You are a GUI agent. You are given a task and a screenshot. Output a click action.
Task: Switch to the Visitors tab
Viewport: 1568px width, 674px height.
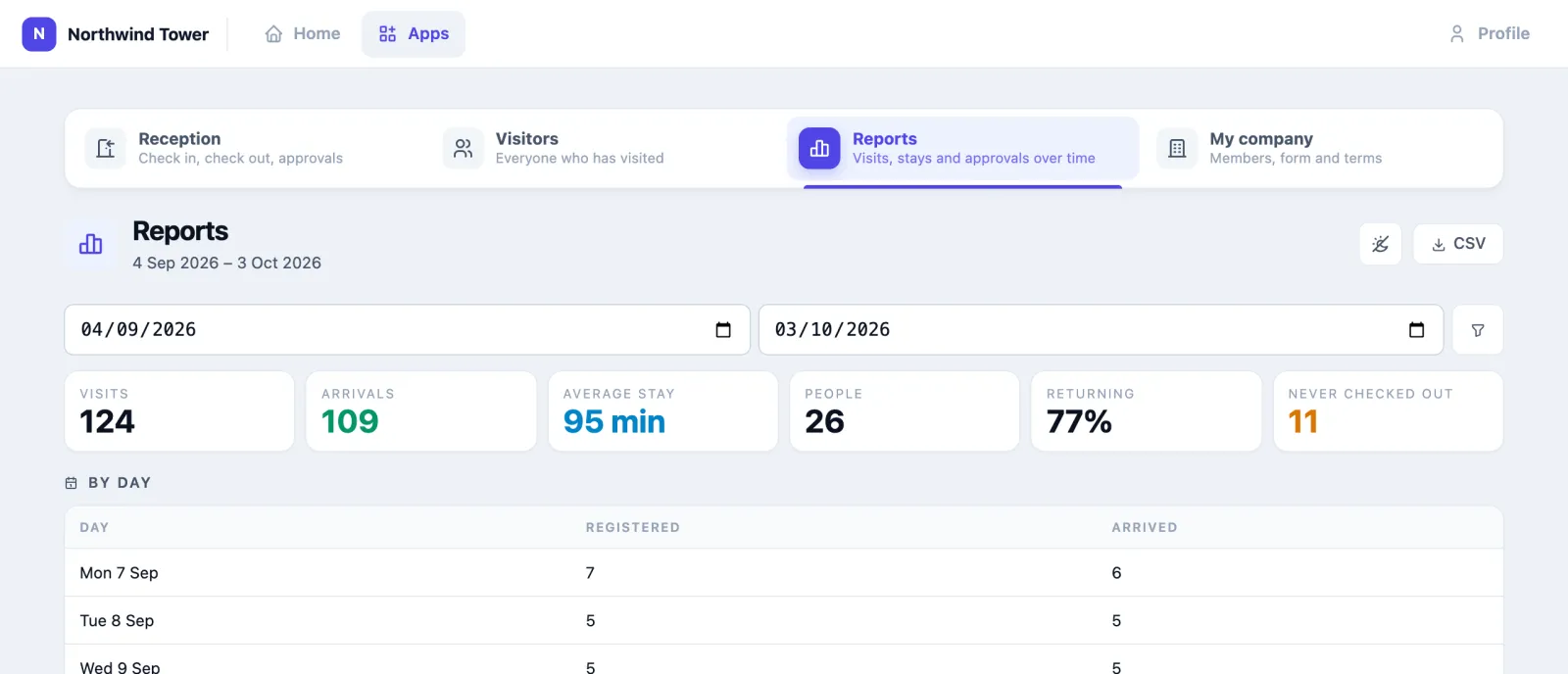pyautogui.click(x=606, y=148)
